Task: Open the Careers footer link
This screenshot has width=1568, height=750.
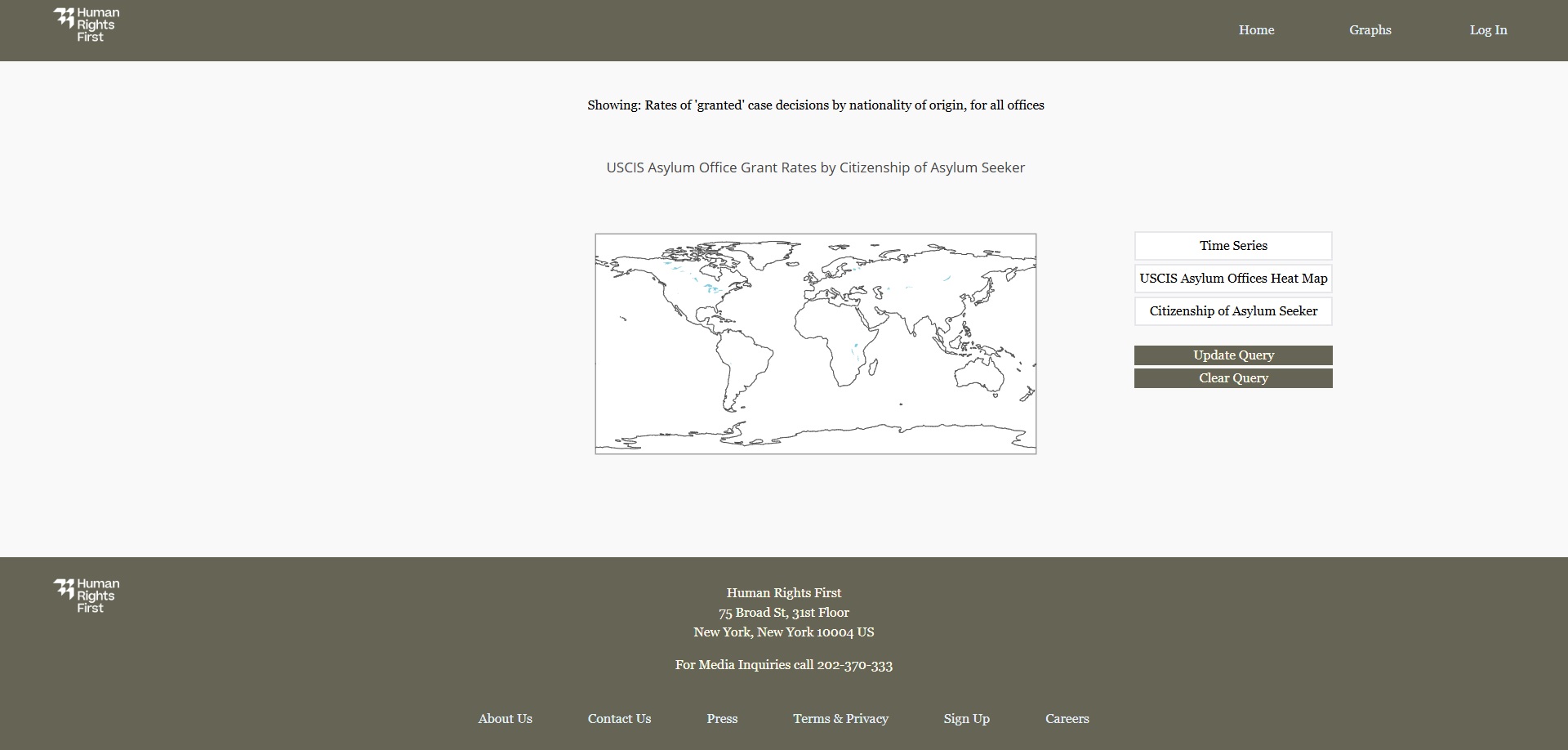Action: 1067,719
